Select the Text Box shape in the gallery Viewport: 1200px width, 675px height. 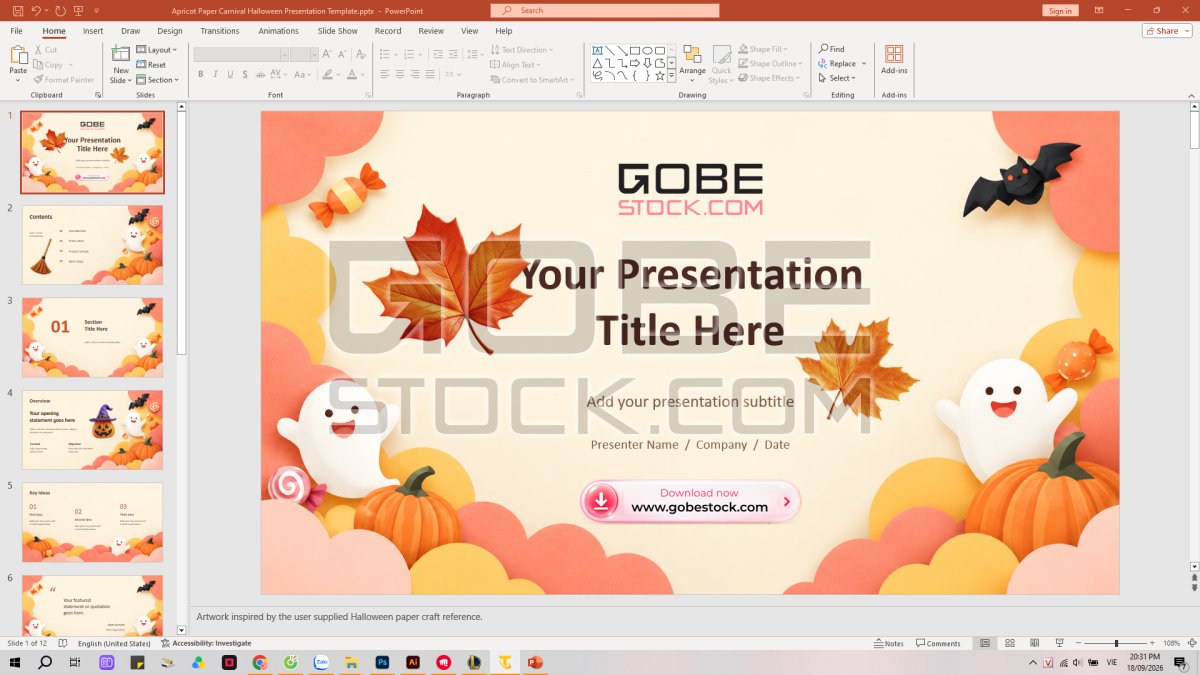tap(597, 50)
